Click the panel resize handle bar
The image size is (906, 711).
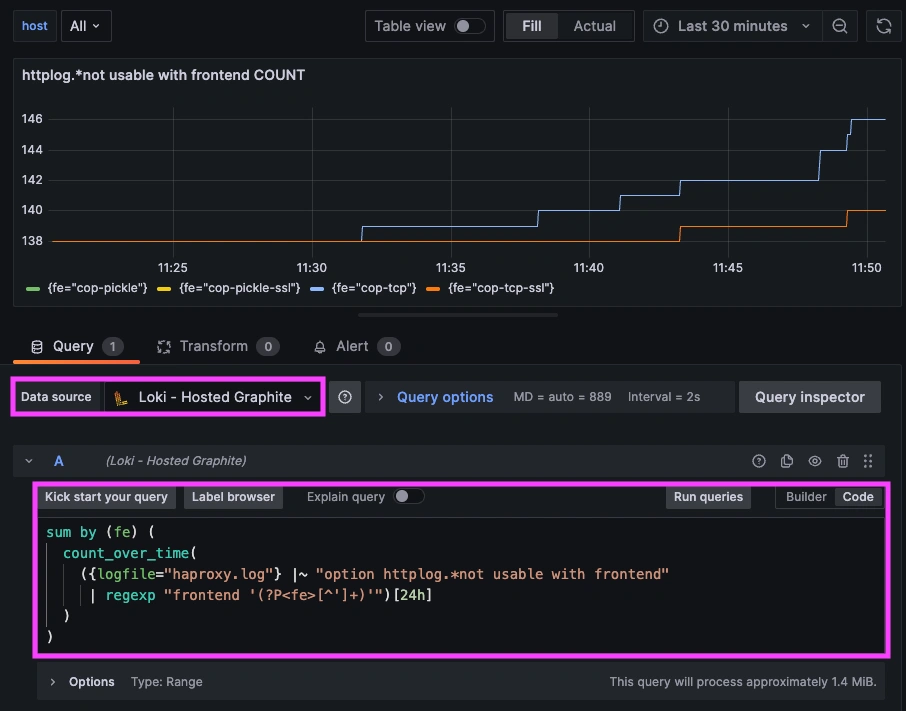pos(458,315)
